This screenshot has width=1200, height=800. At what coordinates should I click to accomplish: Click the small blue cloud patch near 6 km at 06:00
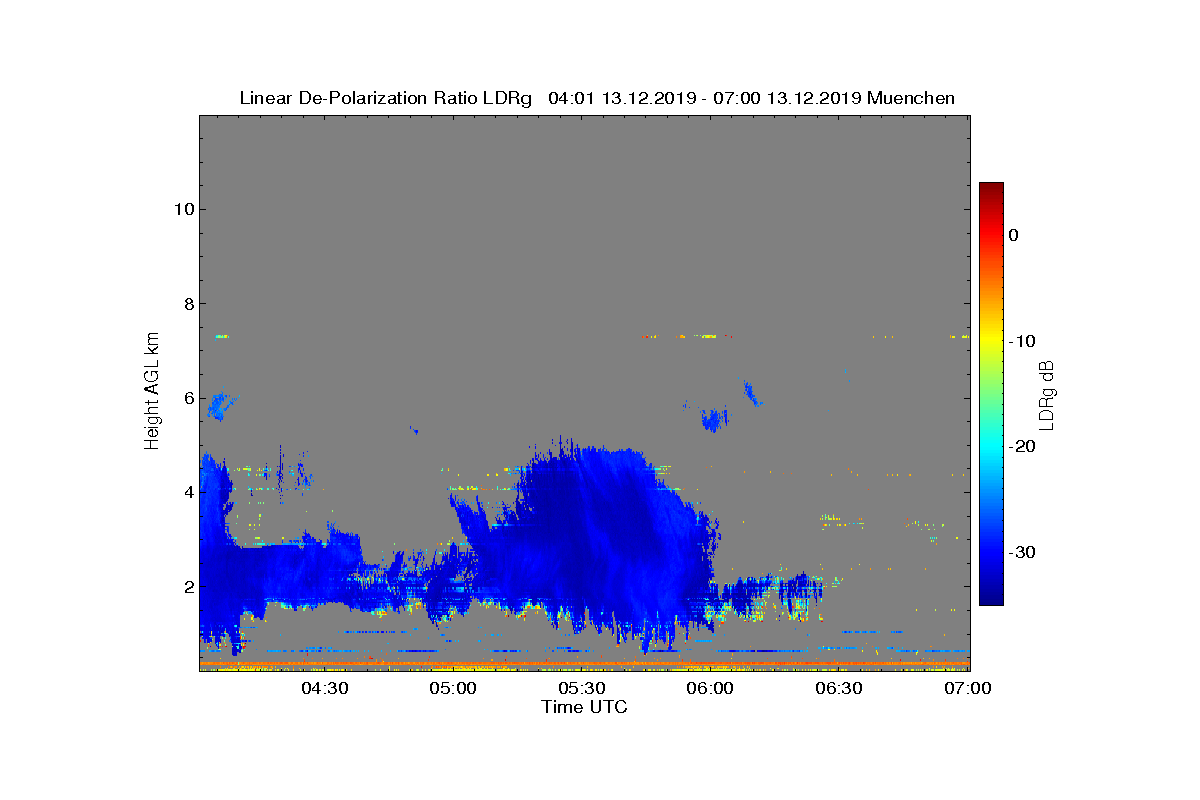713,419
